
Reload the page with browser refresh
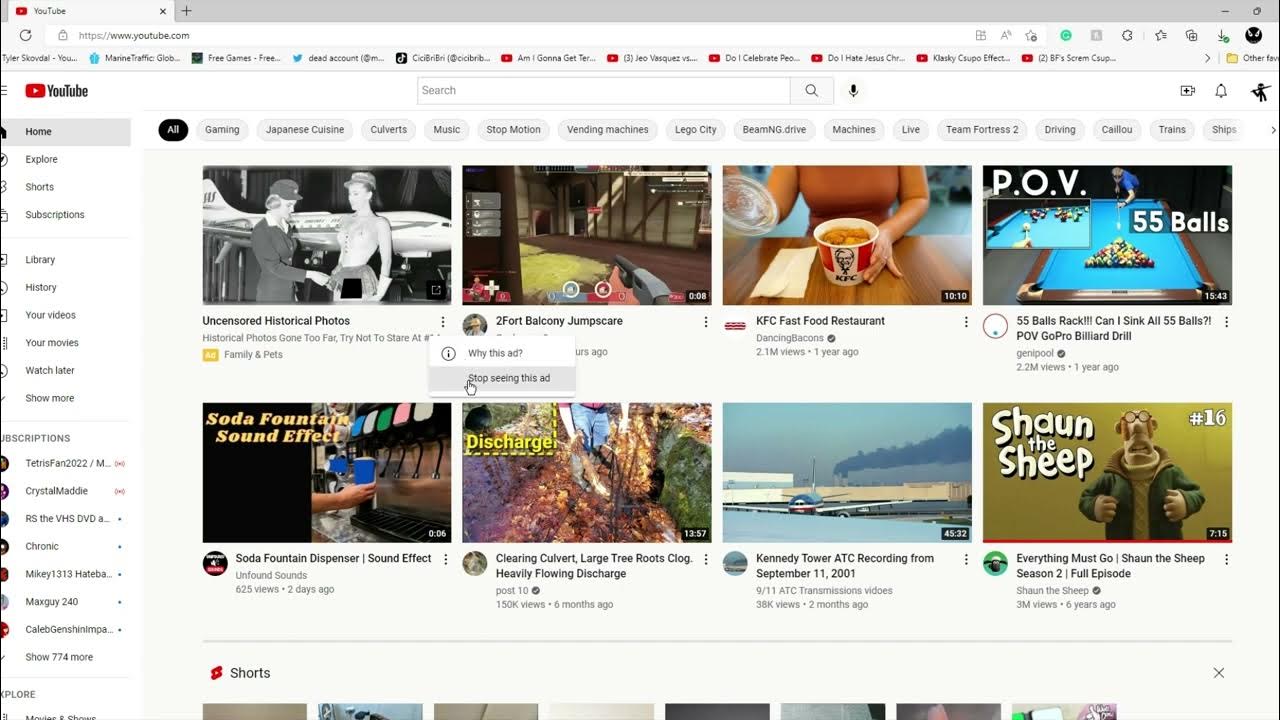(25, 35)
